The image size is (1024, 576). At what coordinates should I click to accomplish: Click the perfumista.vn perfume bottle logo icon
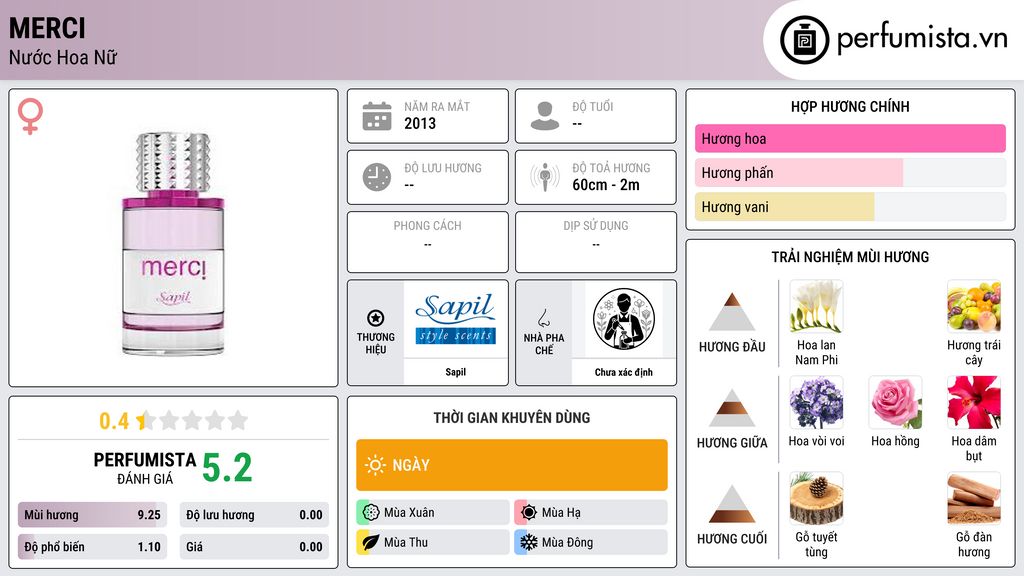point(804,40)
